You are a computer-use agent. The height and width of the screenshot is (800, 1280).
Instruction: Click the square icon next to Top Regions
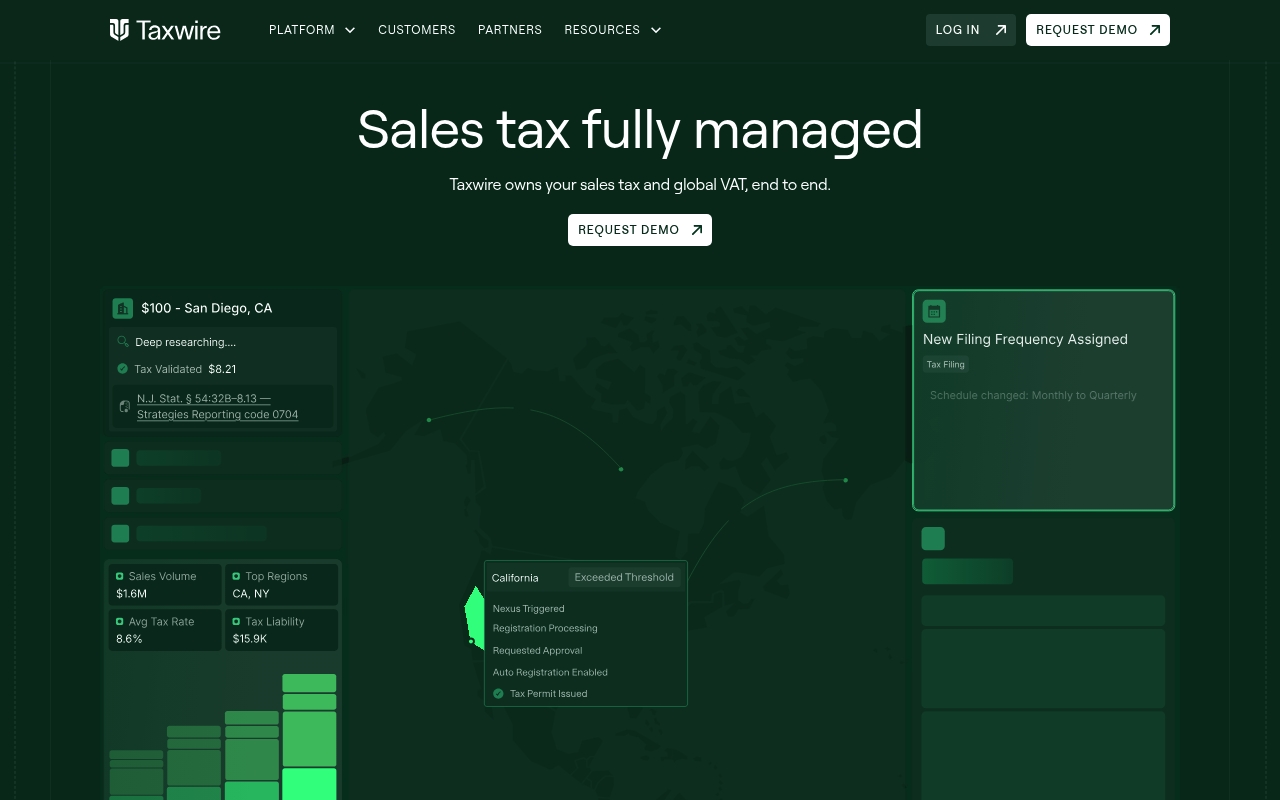pos(236,576)
